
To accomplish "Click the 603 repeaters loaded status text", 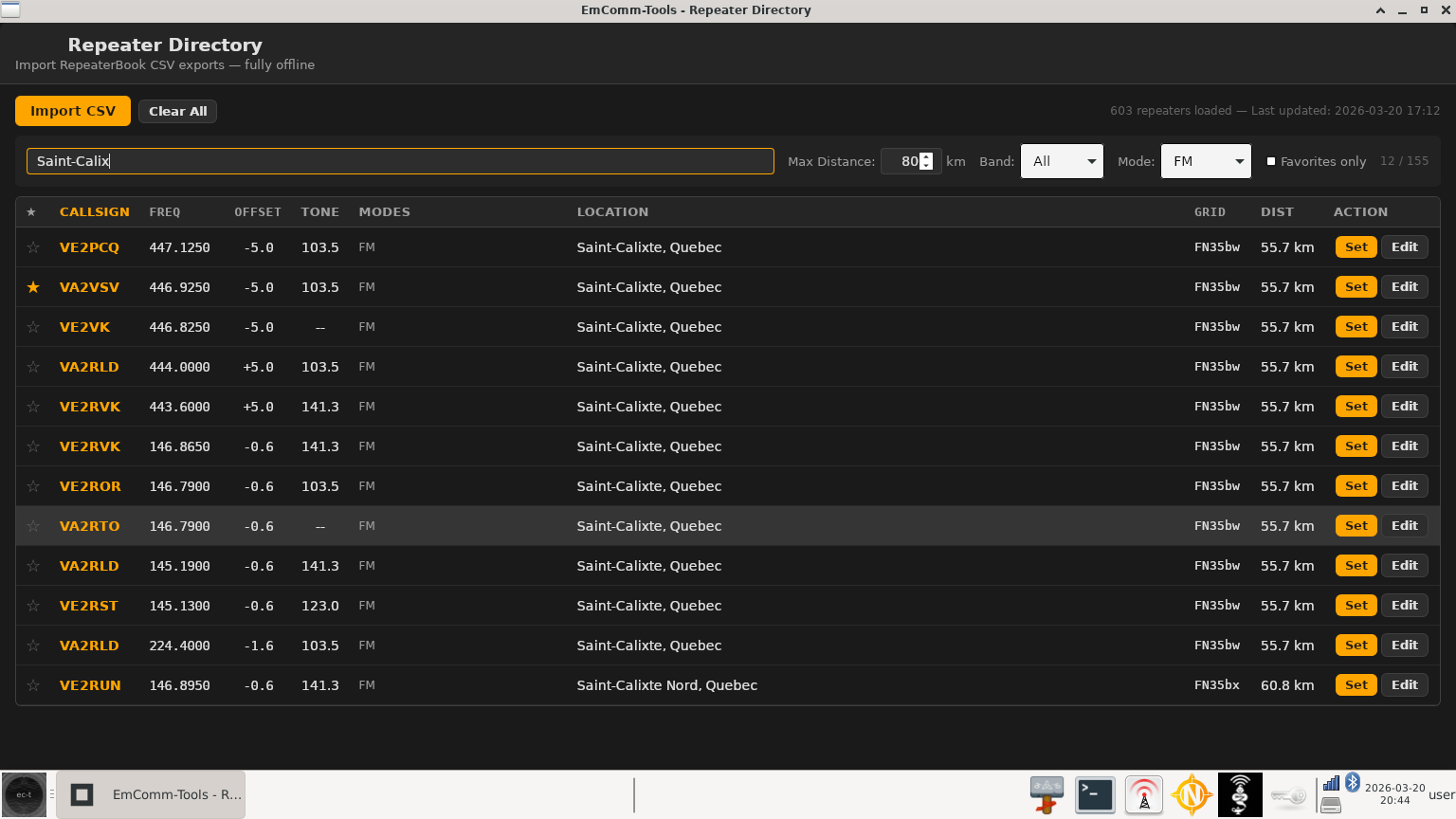I will [1275, 111].
